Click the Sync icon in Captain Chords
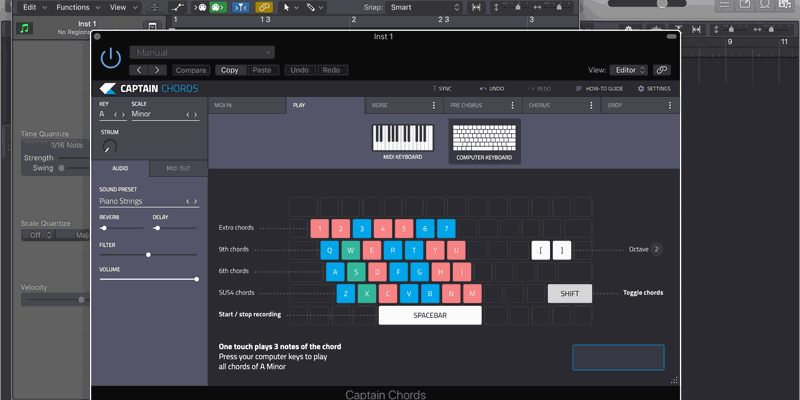 coord(440,89)
